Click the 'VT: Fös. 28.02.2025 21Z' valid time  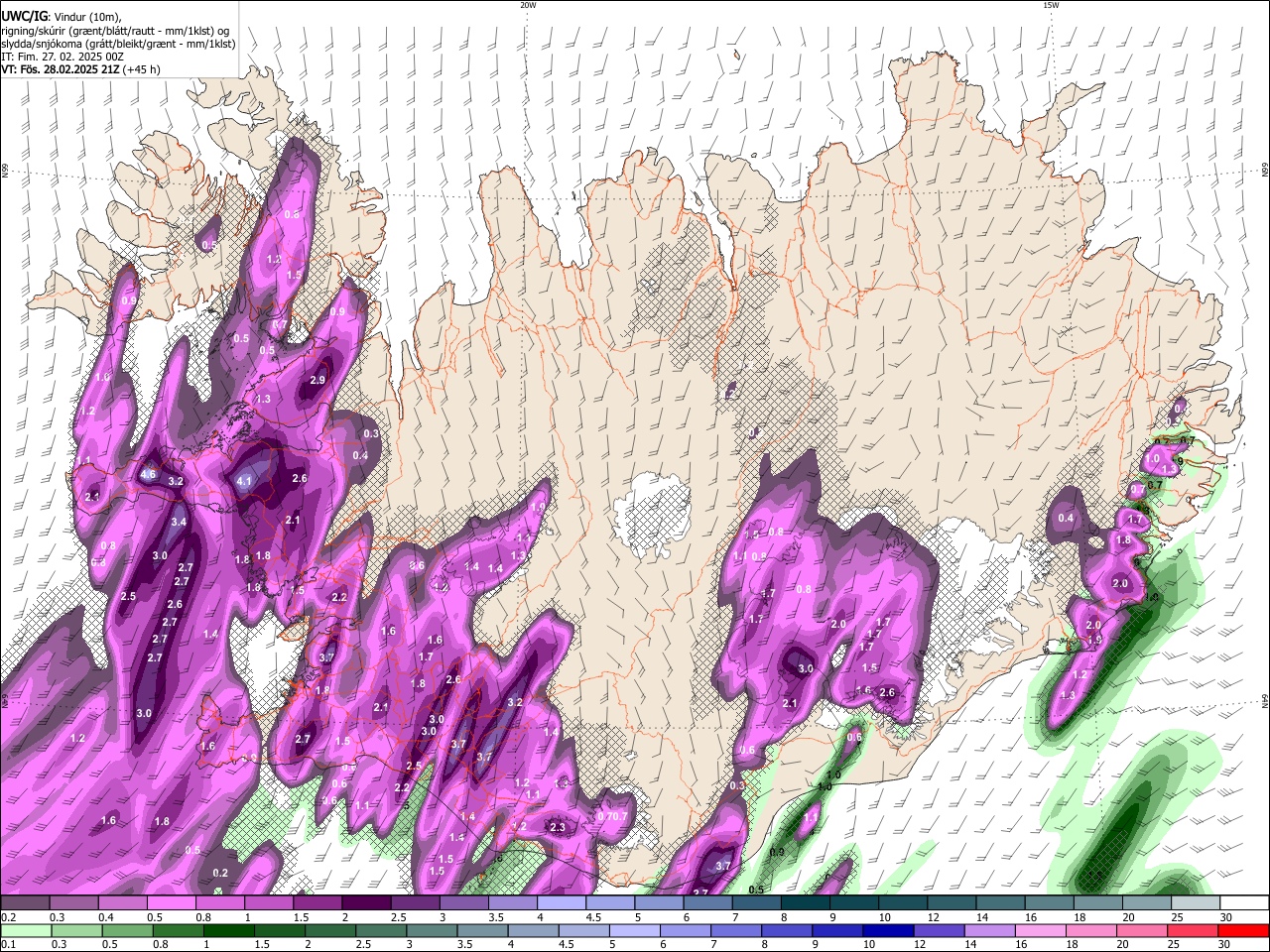point(61,69)
